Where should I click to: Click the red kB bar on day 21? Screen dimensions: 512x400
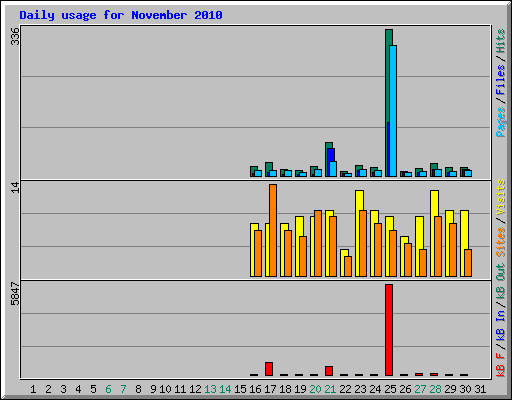tap(329, 371)
